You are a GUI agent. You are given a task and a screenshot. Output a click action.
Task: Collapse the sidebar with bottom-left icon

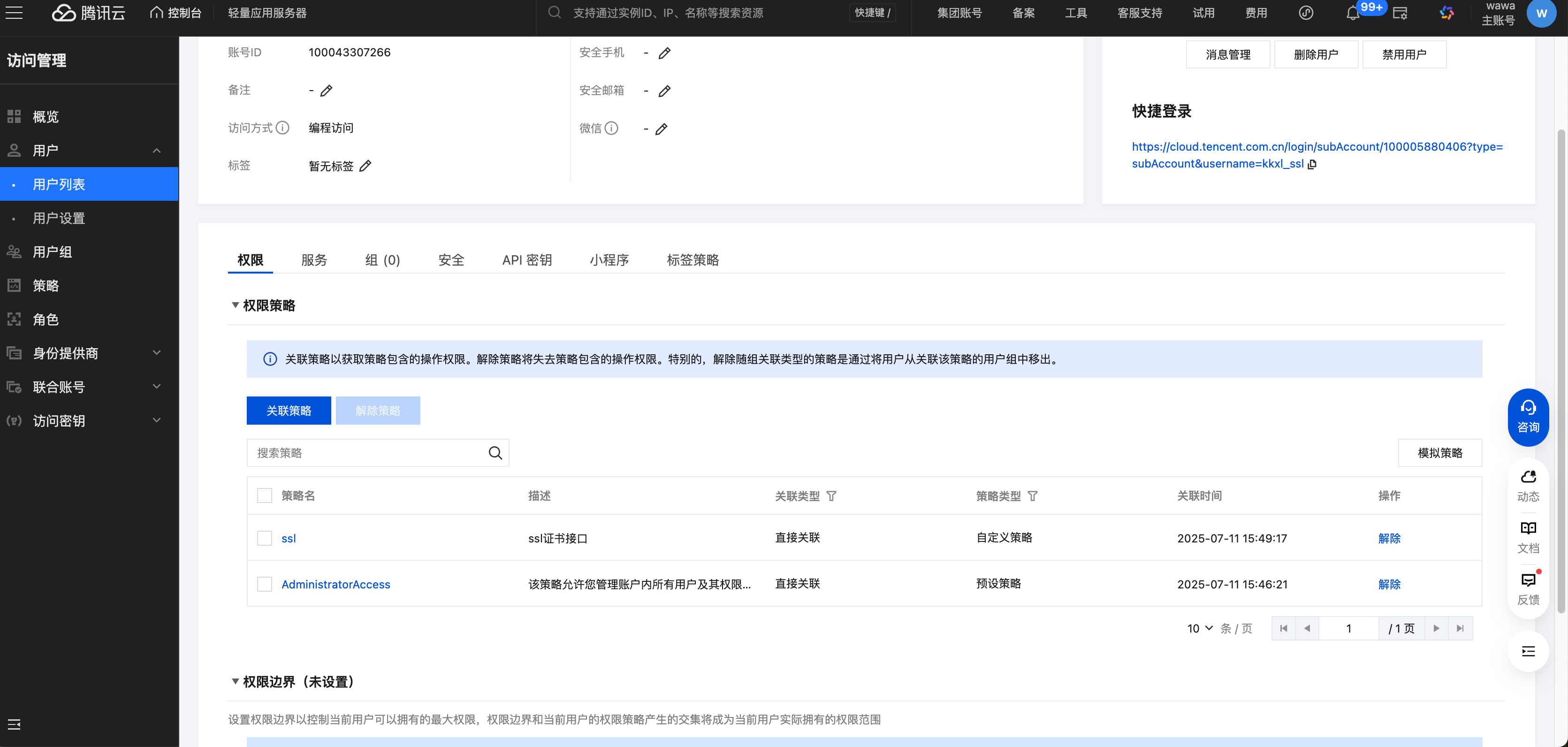pyautogui.click(x=14, y=724)
